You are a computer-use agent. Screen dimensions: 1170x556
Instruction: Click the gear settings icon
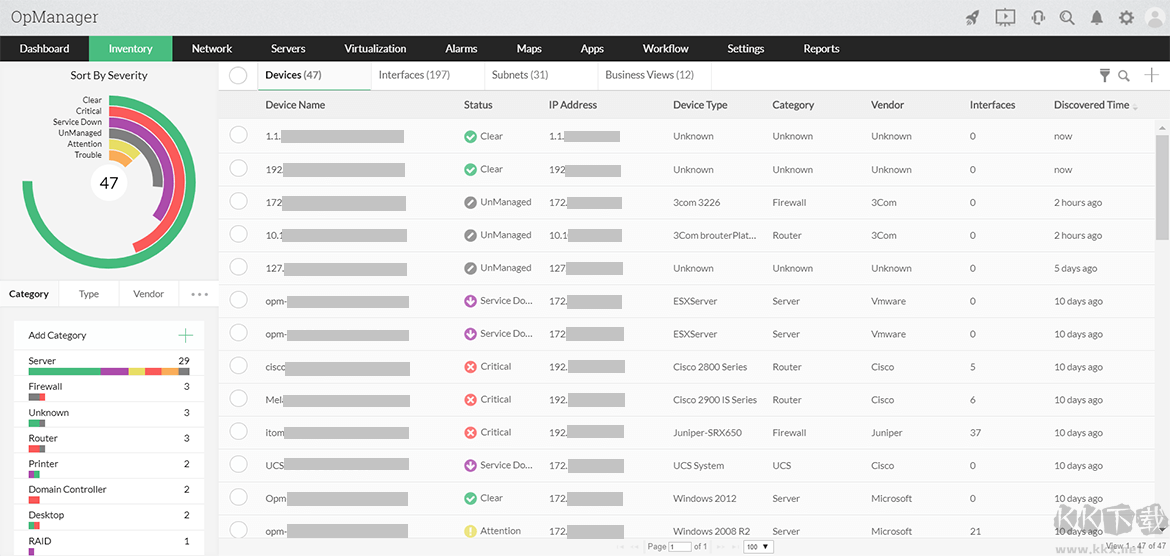coord(1126,18)
